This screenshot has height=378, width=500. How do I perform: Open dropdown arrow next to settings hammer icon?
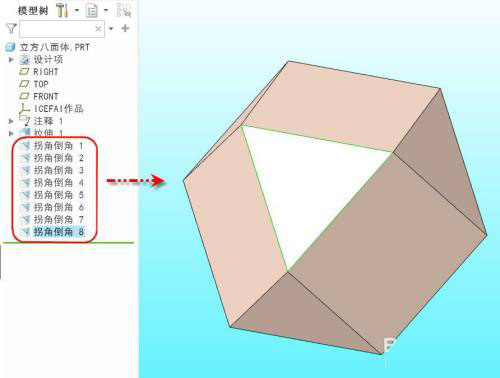[x=77, y=10]
